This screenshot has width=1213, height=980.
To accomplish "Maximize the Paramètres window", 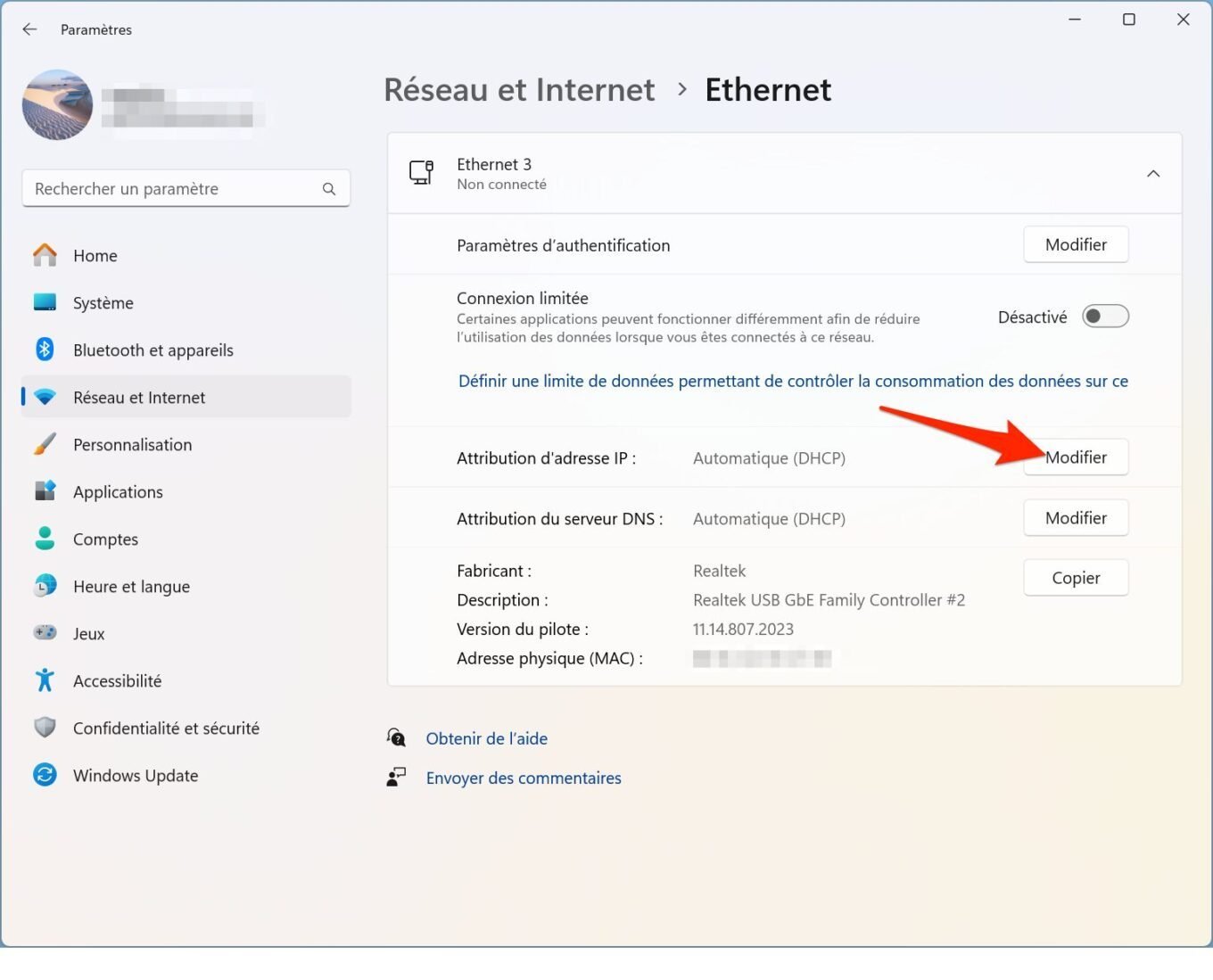I will click(1129, 20).
